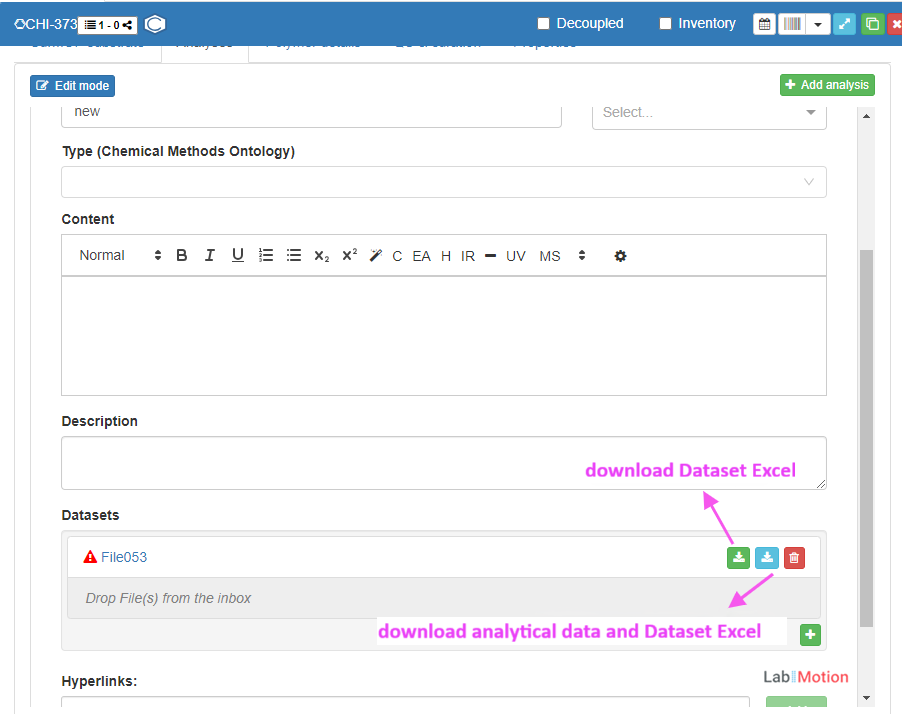
Task: Enable the Decoupled checkbox
Action: [x=544, y=23]
